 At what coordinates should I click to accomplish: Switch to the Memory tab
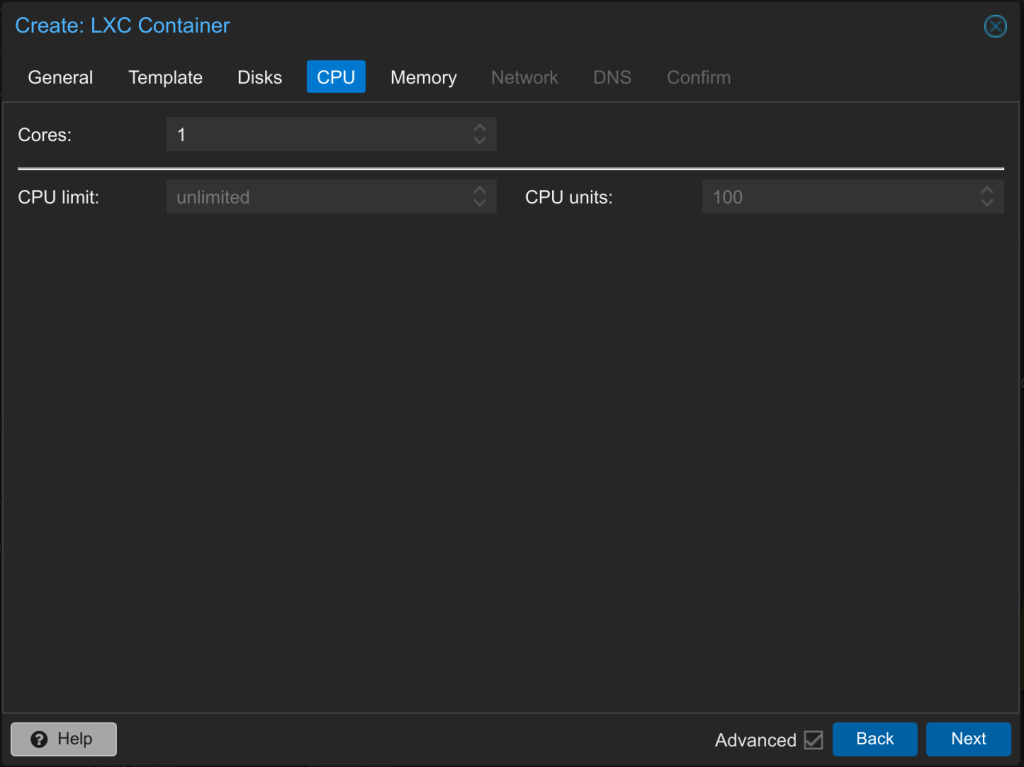pos(423,77)
